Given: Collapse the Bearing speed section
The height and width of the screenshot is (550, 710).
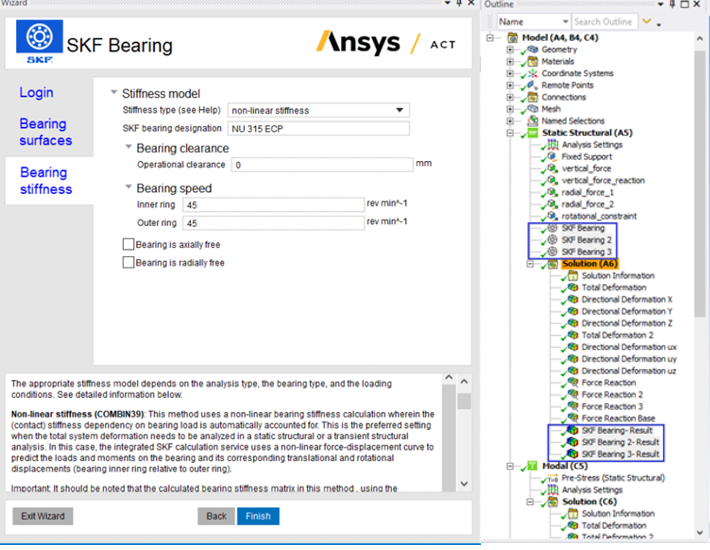Looking at the screenshot, I should 129,187.
